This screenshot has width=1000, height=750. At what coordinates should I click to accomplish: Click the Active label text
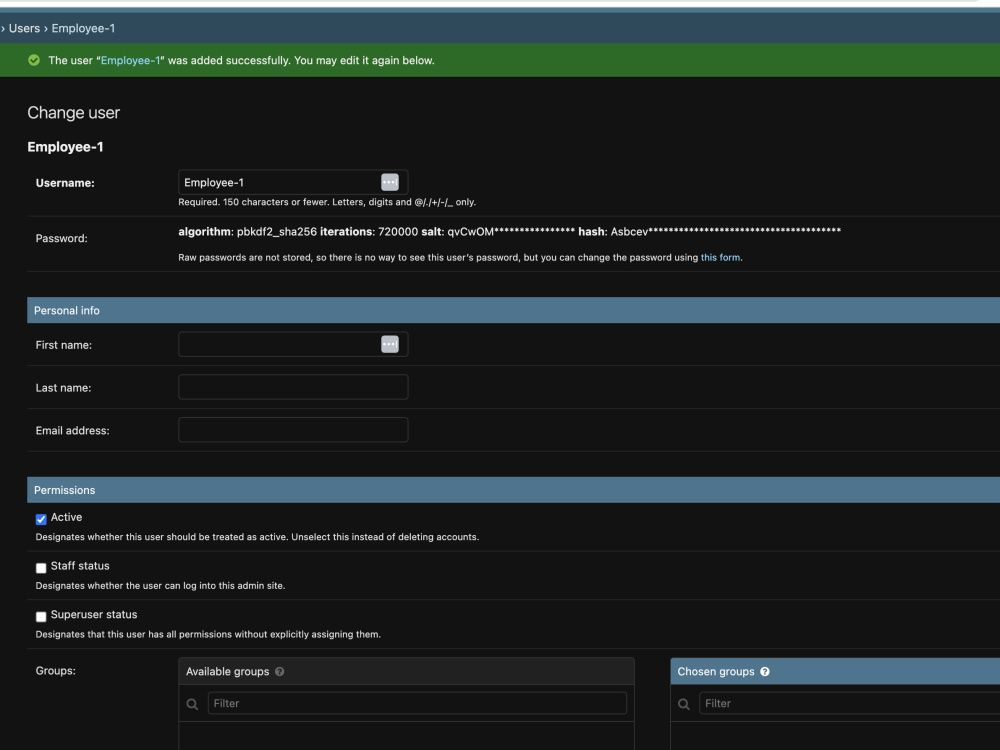(66, 517)
